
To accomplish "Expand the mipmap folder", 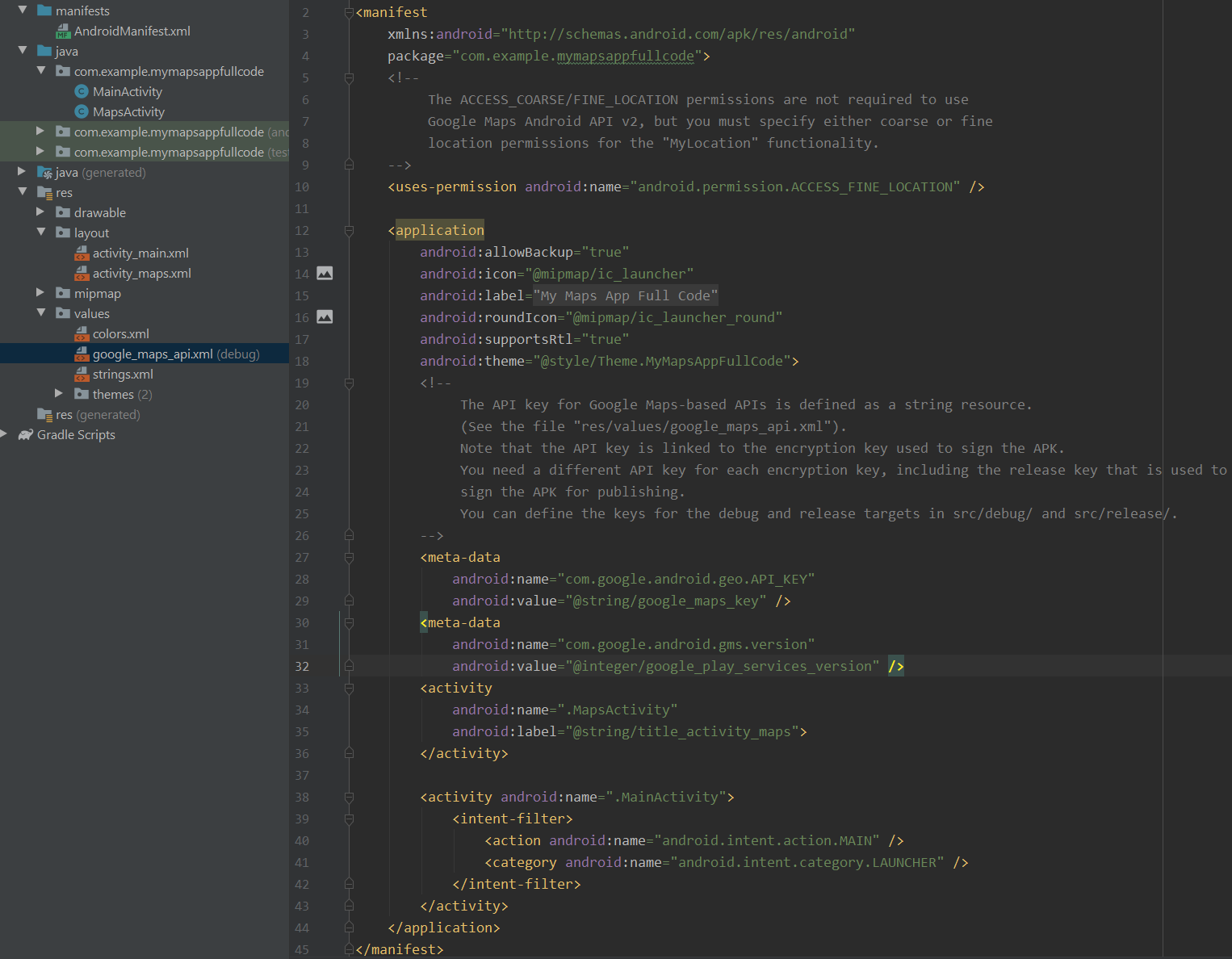I will point(40,293).
